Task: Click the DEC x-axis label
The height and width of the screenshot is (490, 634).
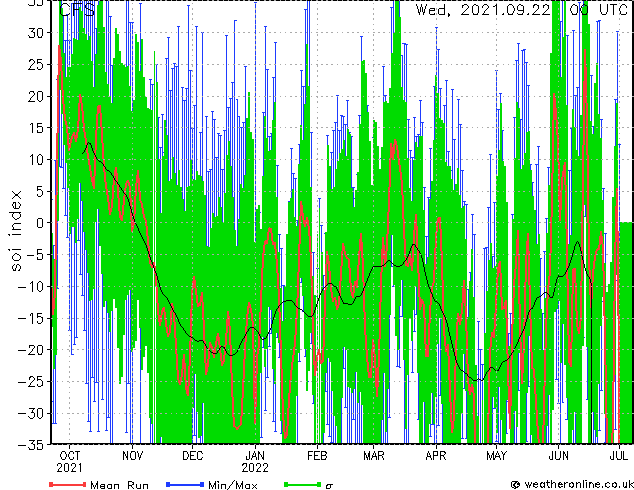Action: point(192,456)
